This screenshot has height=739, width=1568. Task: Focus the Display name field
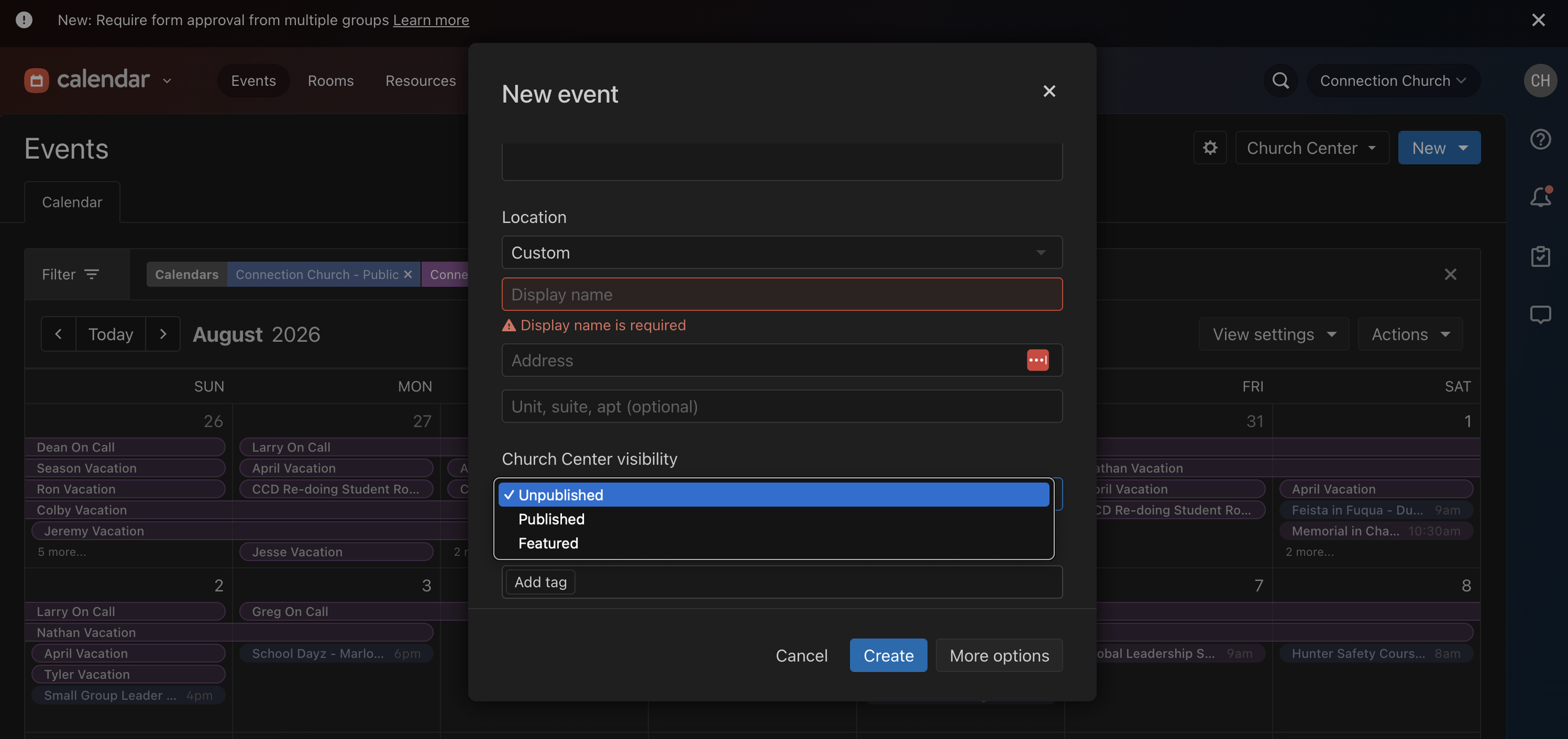pos(781,294)
